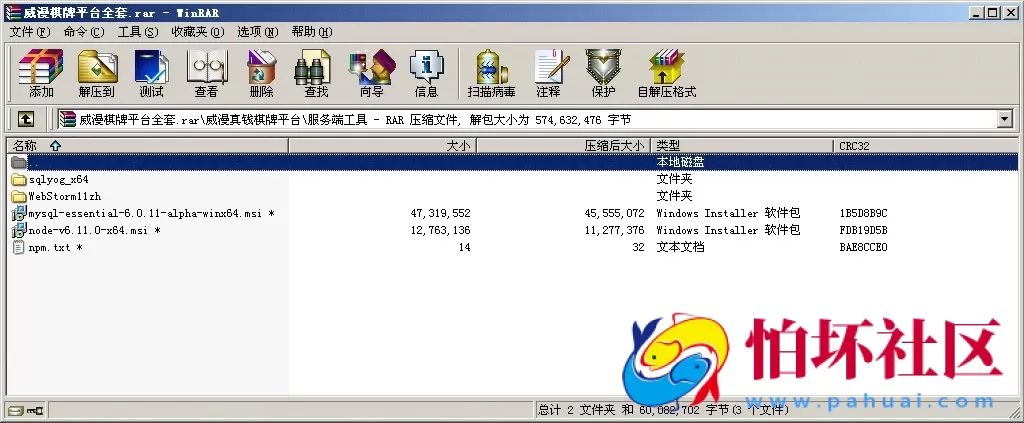This screenshot has width=1024, height=423.
Task: Click npm.txt size value 14
Action: [464, 247]
